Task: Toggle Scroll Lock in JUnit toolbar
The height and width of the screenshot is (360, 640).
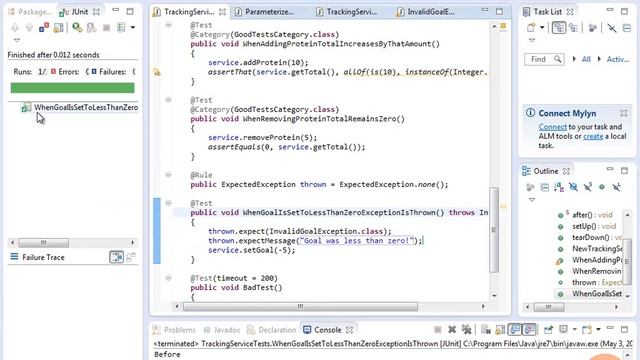Action: click(58, 27)
